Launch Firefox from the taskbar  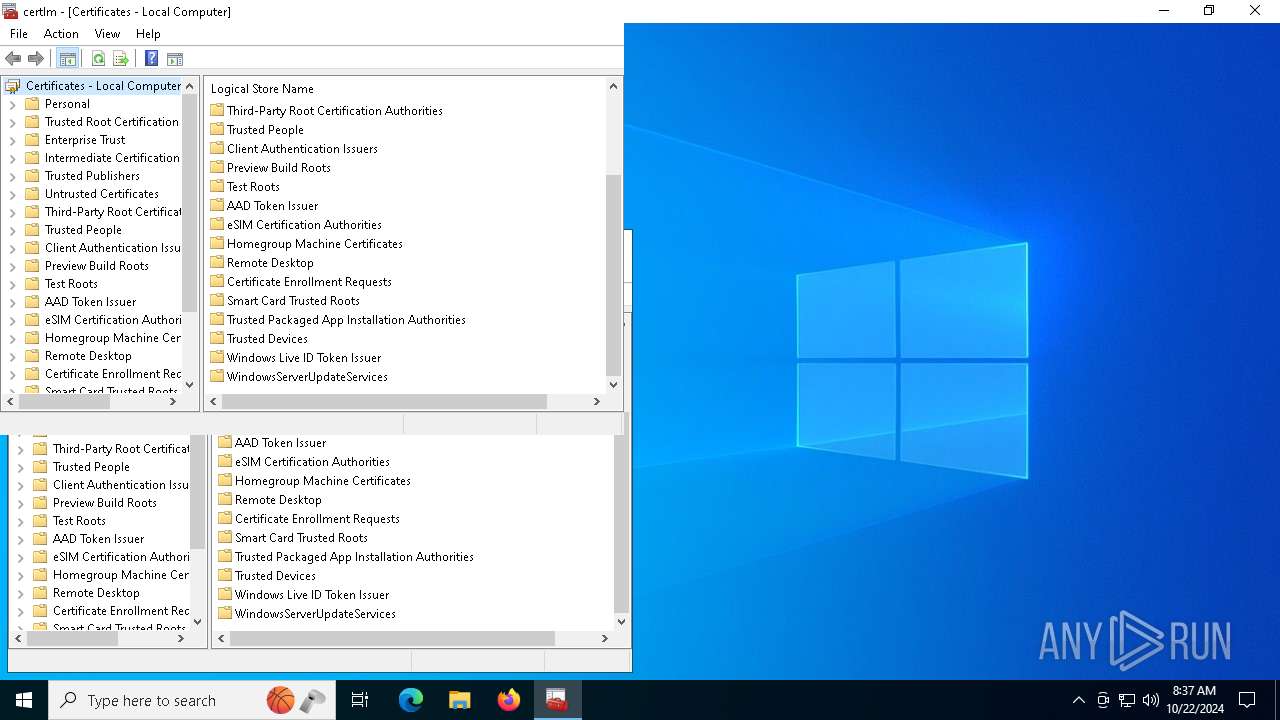(x=509, y=700)
